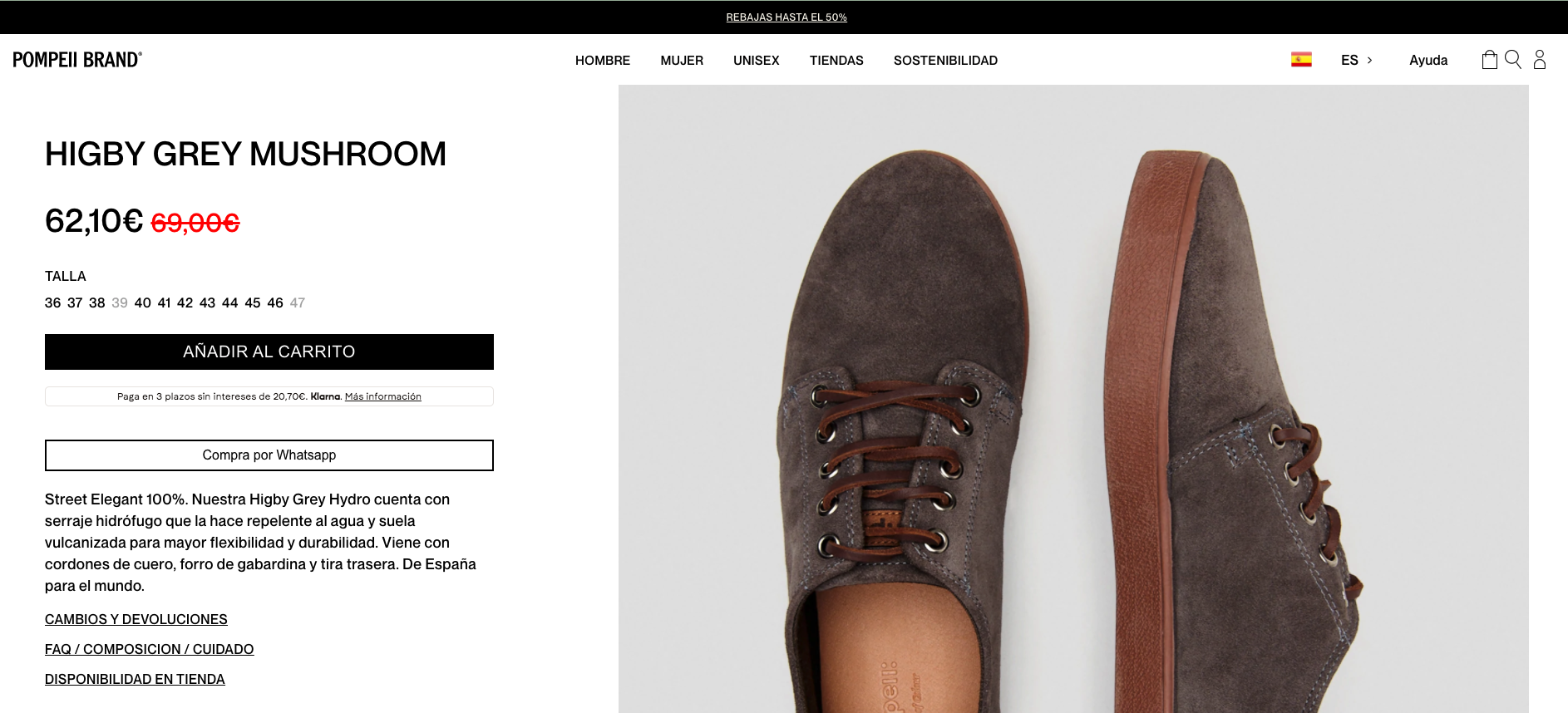Expand Cambios y Devoluciones section
The height and width of the screenshot is (713, 1568).
(x=136, y=619)
